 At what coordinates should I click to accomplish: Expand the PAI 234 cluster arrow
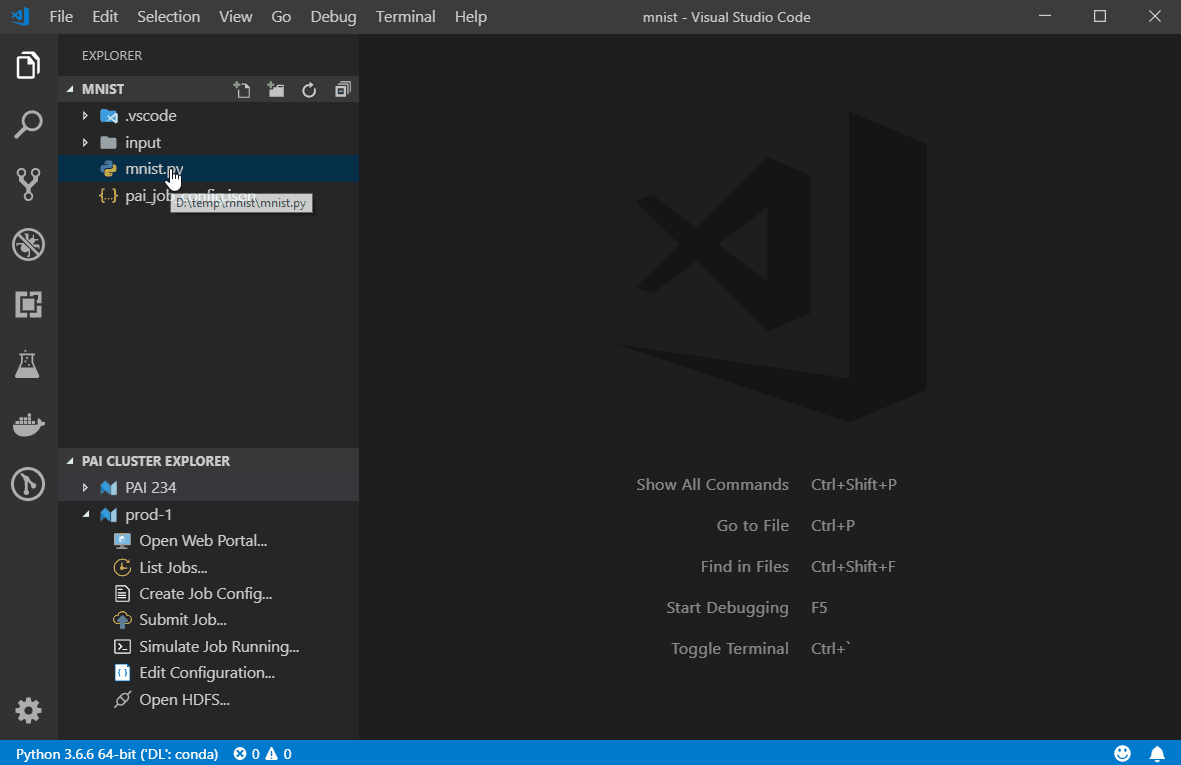pyautogui.click(x=85, y=488)
